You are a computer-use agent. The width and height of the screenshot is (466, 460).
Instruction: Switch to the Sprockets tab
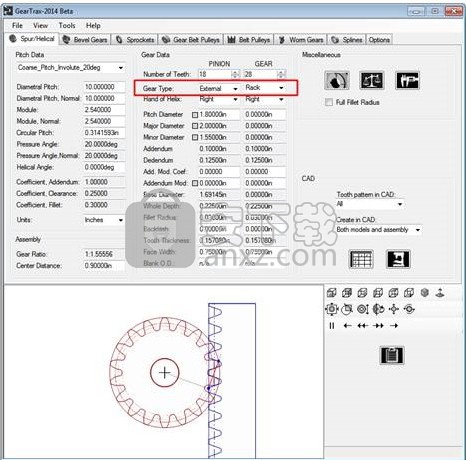(x=135, y=40)
